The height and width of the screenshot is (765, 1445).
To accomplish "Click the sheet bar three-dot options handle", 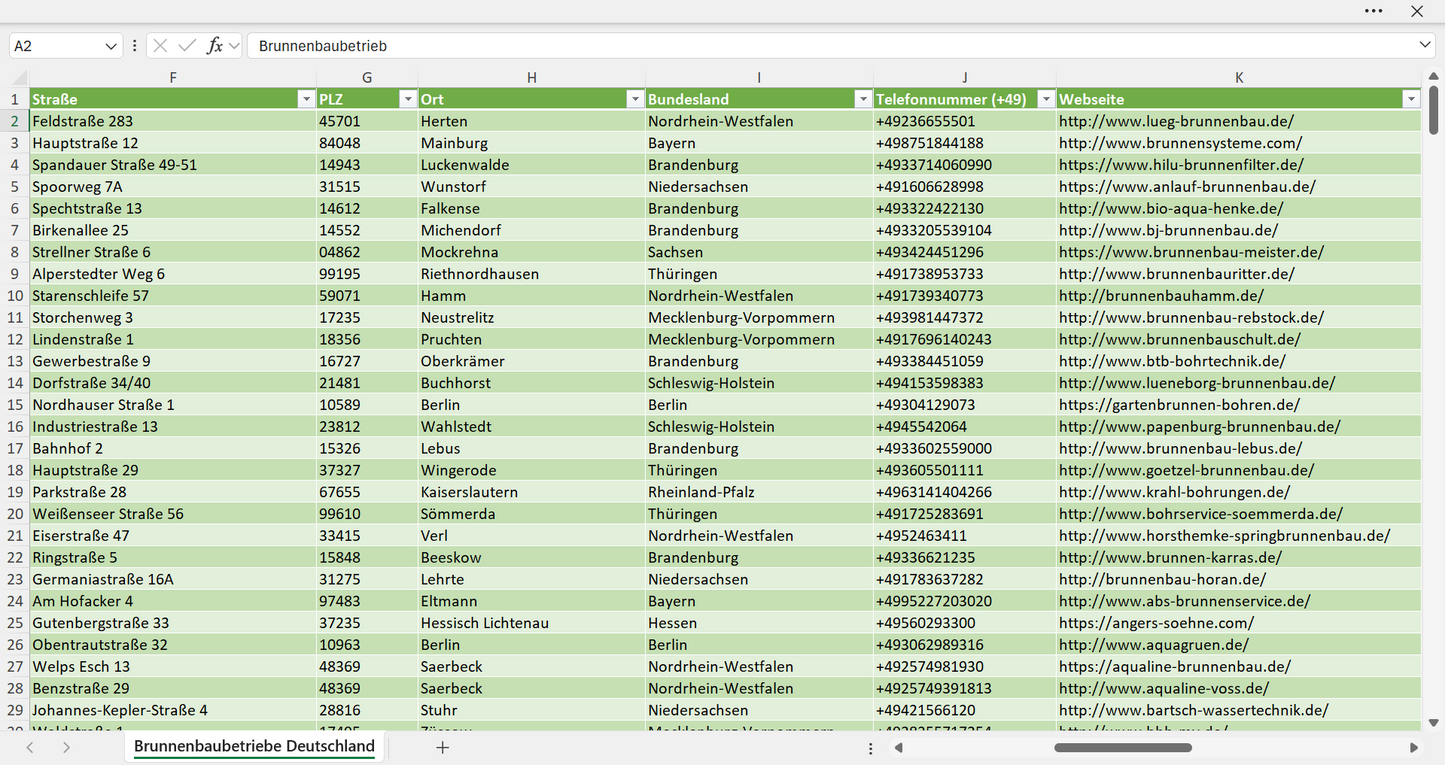I will coord(870,748).
